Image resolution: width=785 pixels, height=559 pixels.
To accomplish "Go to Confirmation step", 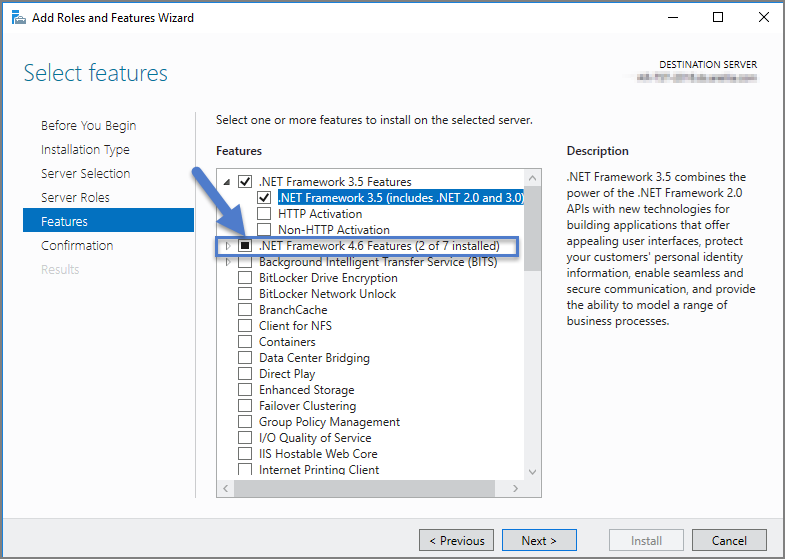I will (77, 245).
